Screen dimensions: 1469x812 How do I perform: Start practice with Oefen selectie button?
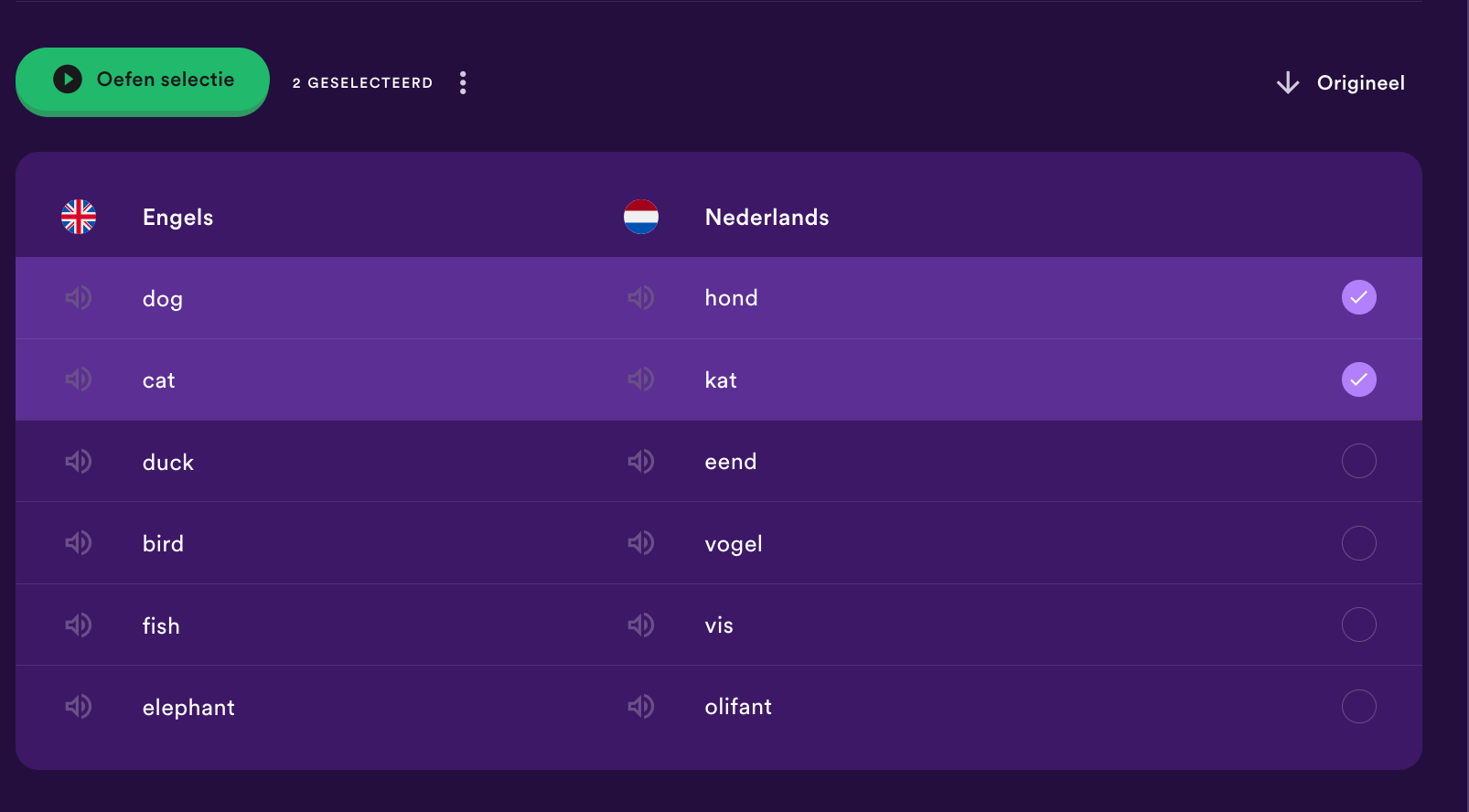coord(143,80)
